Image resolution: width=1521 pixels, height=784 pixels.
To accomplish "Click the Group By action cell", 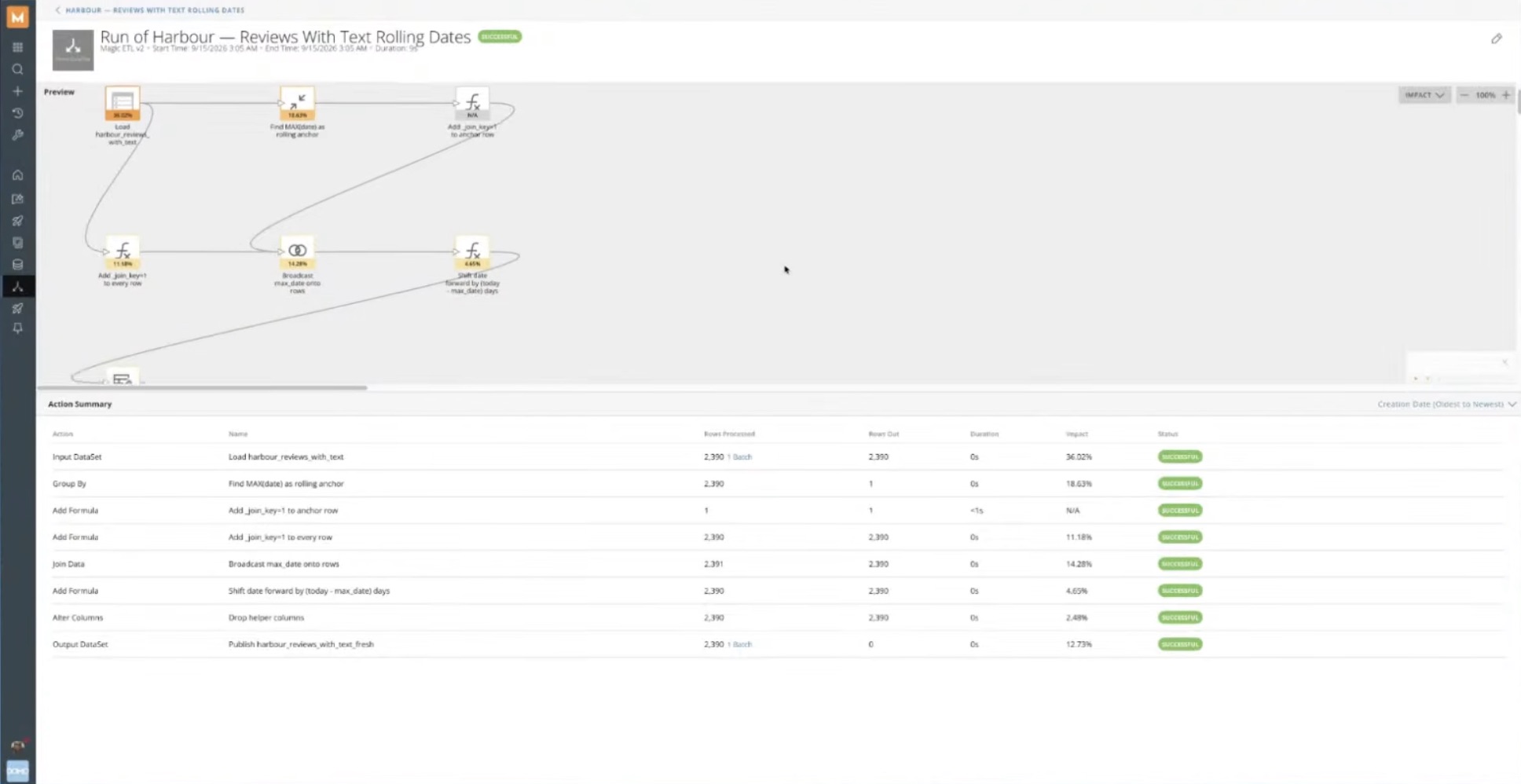I will (69, 484).
